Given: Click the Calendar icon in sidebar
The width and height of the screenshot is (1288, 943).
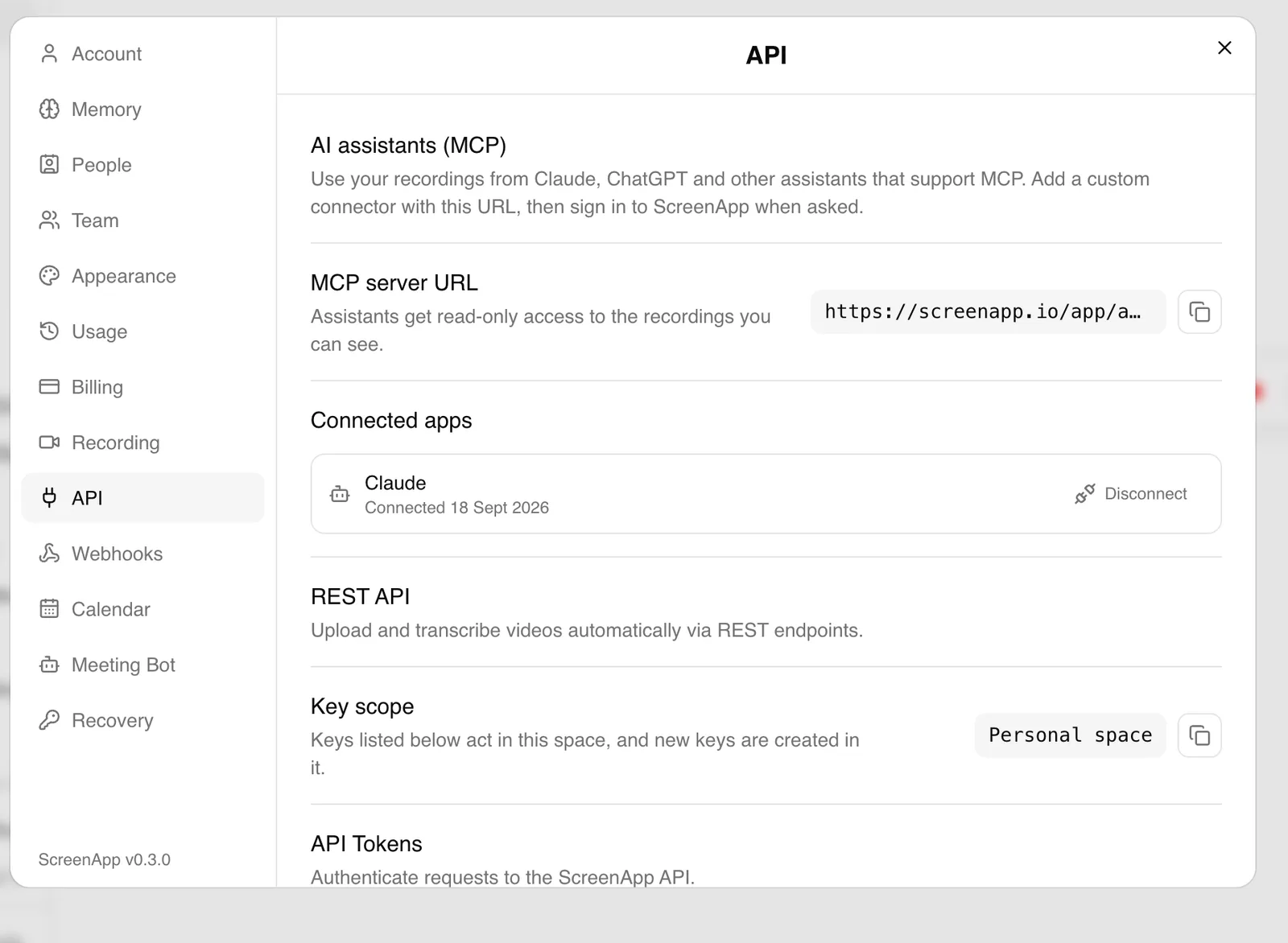Looking at the screenshot, I should pyautogui.click(x=49, y=609).
